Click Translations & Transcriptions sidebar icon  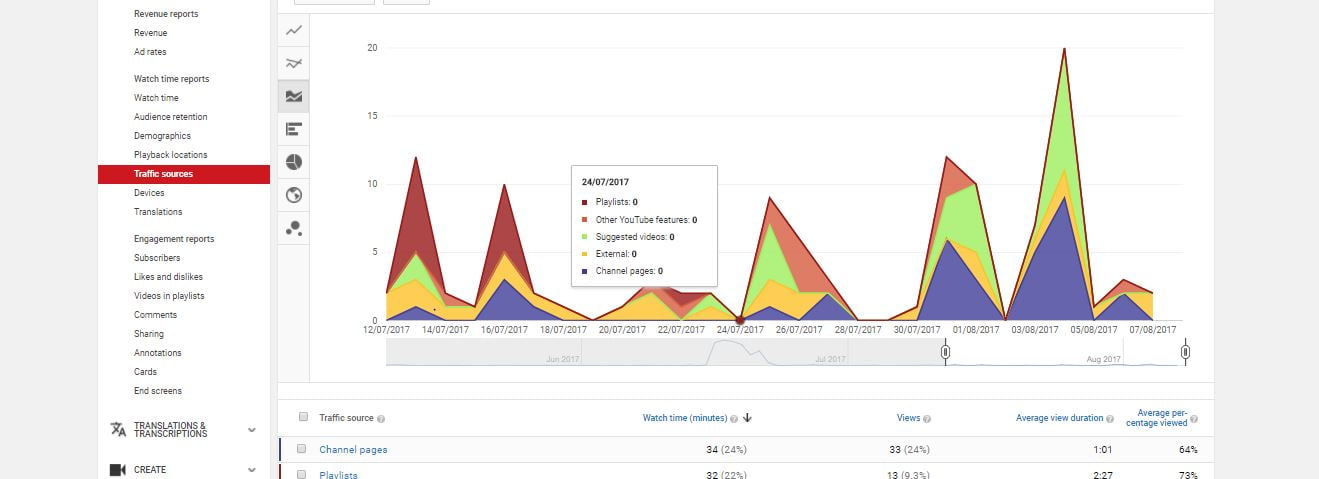(x=118, y=430)
